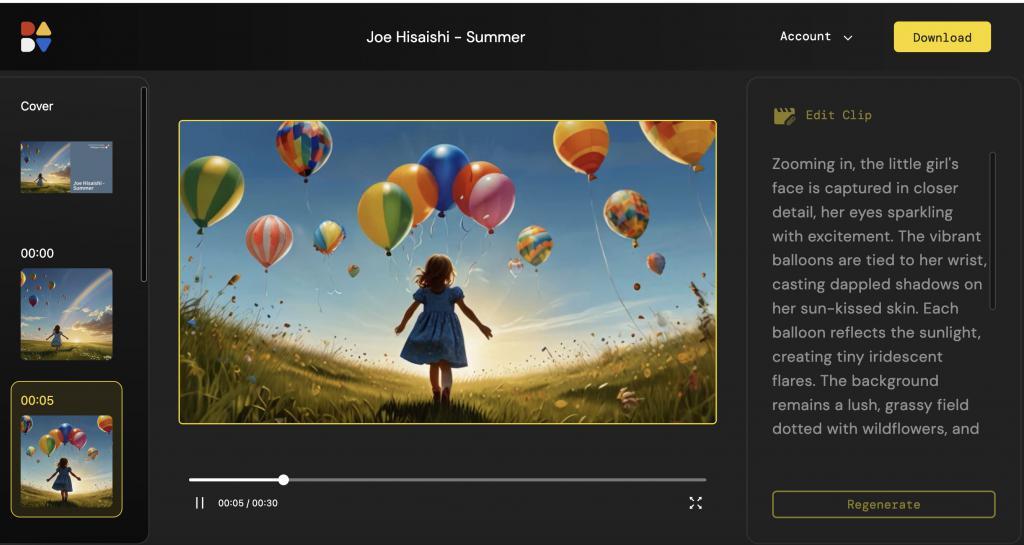This screenshot has height=545, width=1024.
Task: Click the 'Cover' label in sidebar
Action: point(37,106)
